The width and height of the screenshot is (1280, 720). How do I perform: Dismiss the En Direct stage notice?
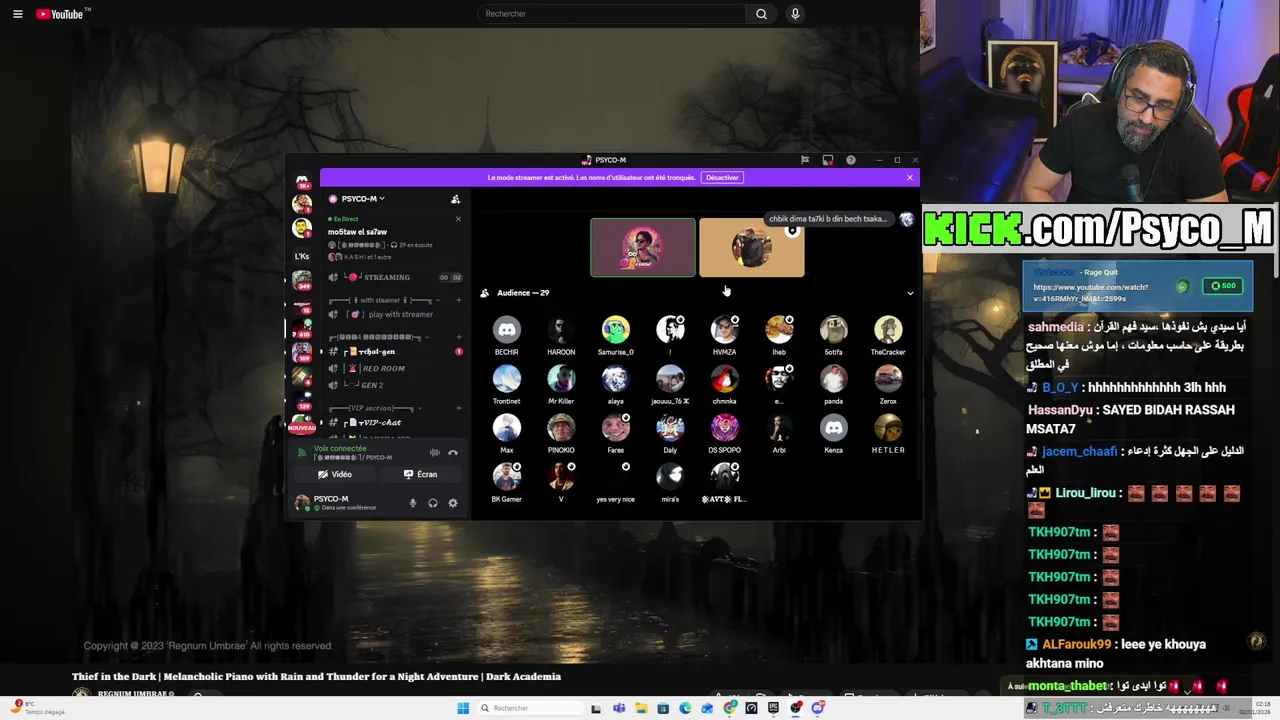point(458,219)
